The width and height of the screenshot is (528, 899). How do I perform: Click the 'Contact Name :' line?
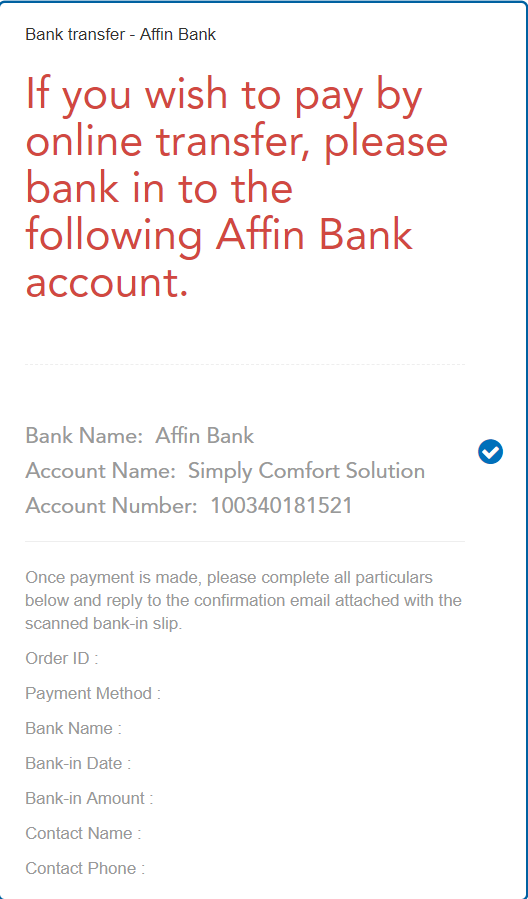(x=83, y=833)
